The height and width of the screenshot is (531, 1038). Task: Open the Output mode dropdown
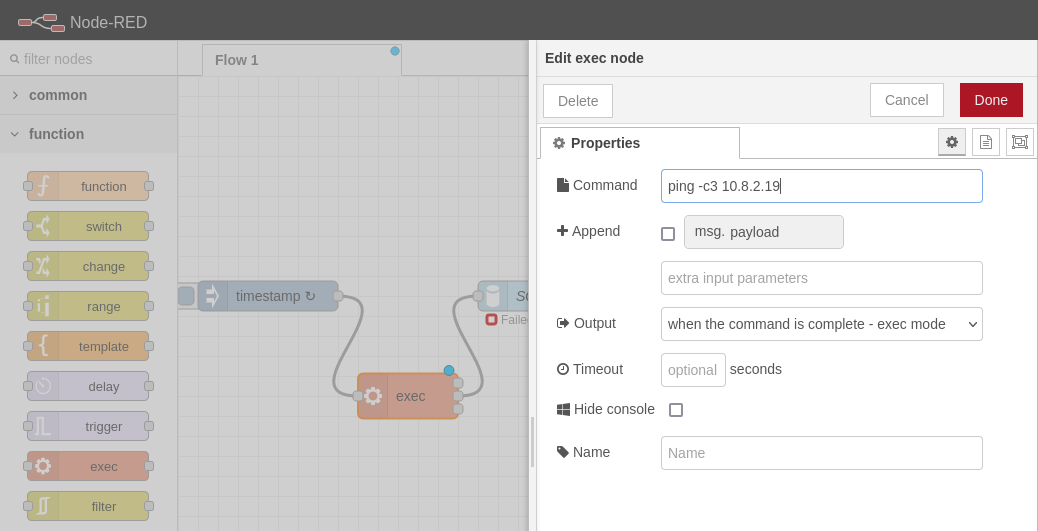pos(822,324)
